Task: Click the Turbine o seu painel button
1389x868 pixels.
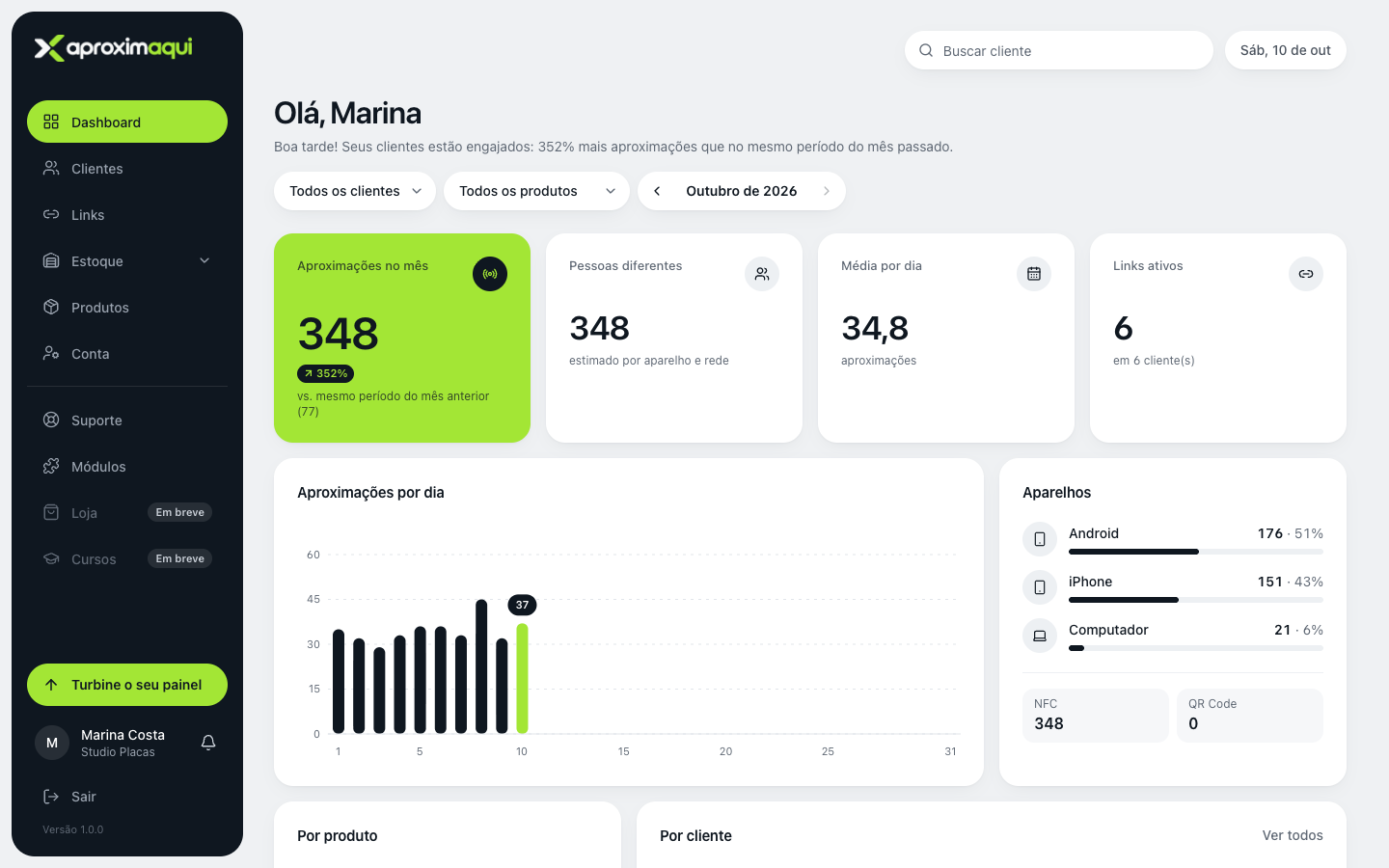Action: [x=127, y=685]
